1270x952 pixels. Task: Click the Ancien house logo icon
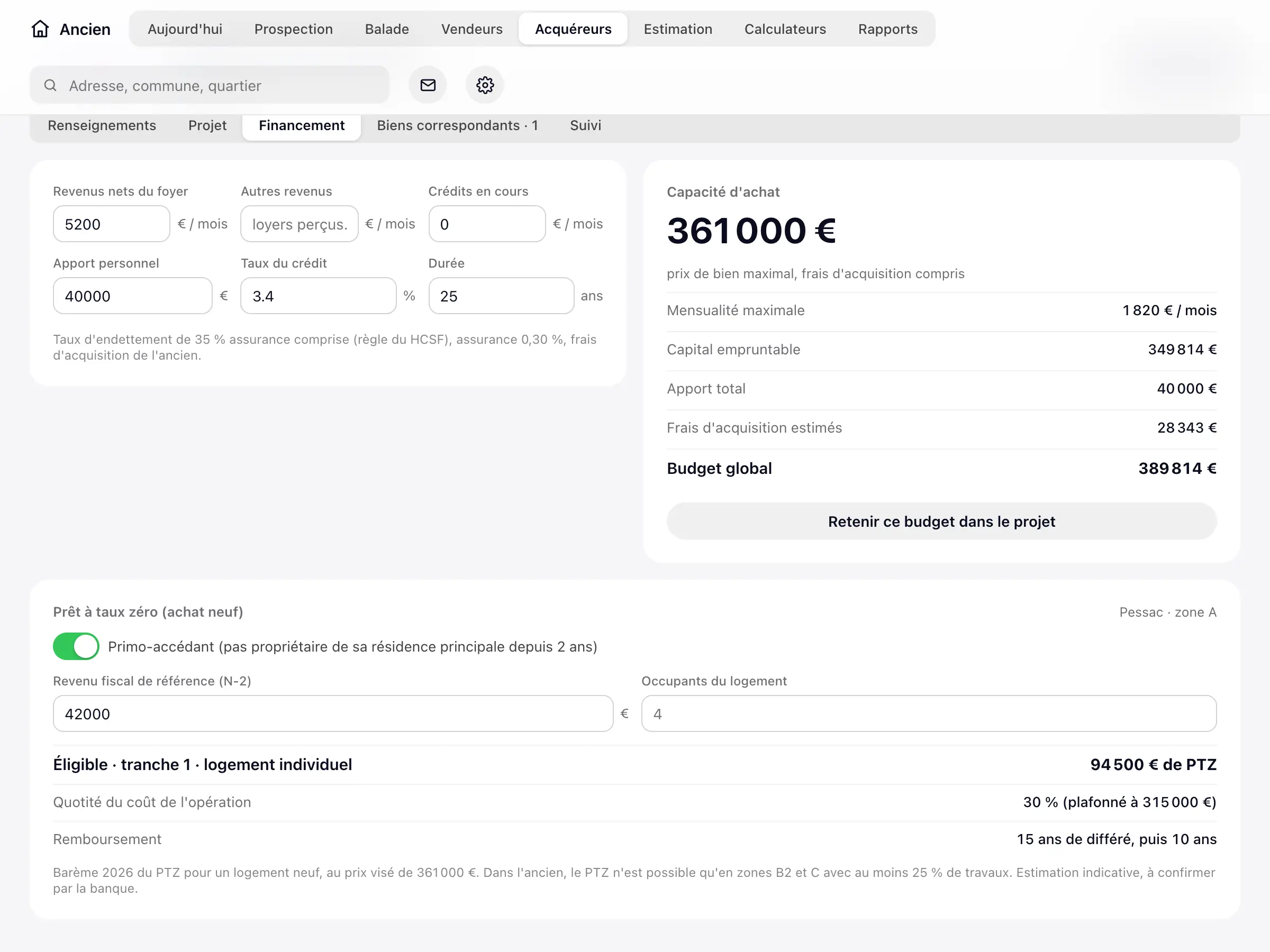[x=40, y=29]
